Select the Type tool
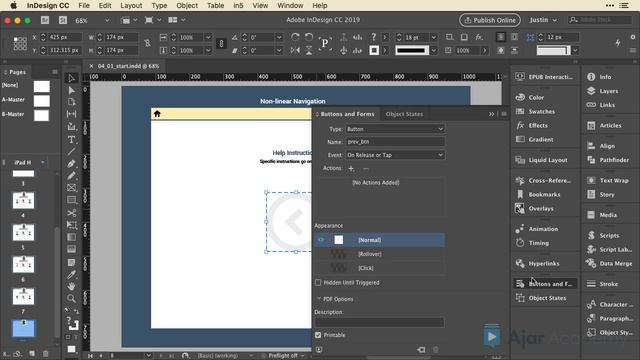Image resolution: width=640 pixels, height=360 pixels. [71, 140]
